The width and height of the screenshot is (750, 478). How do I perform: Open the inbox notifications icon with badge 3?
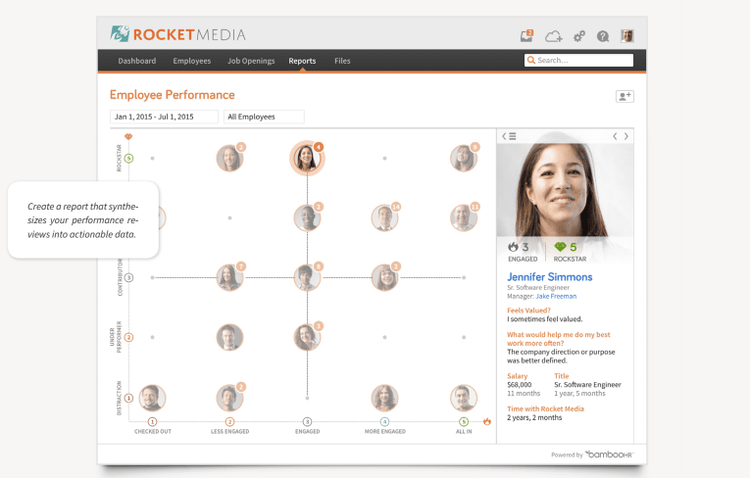coord(527,36)
